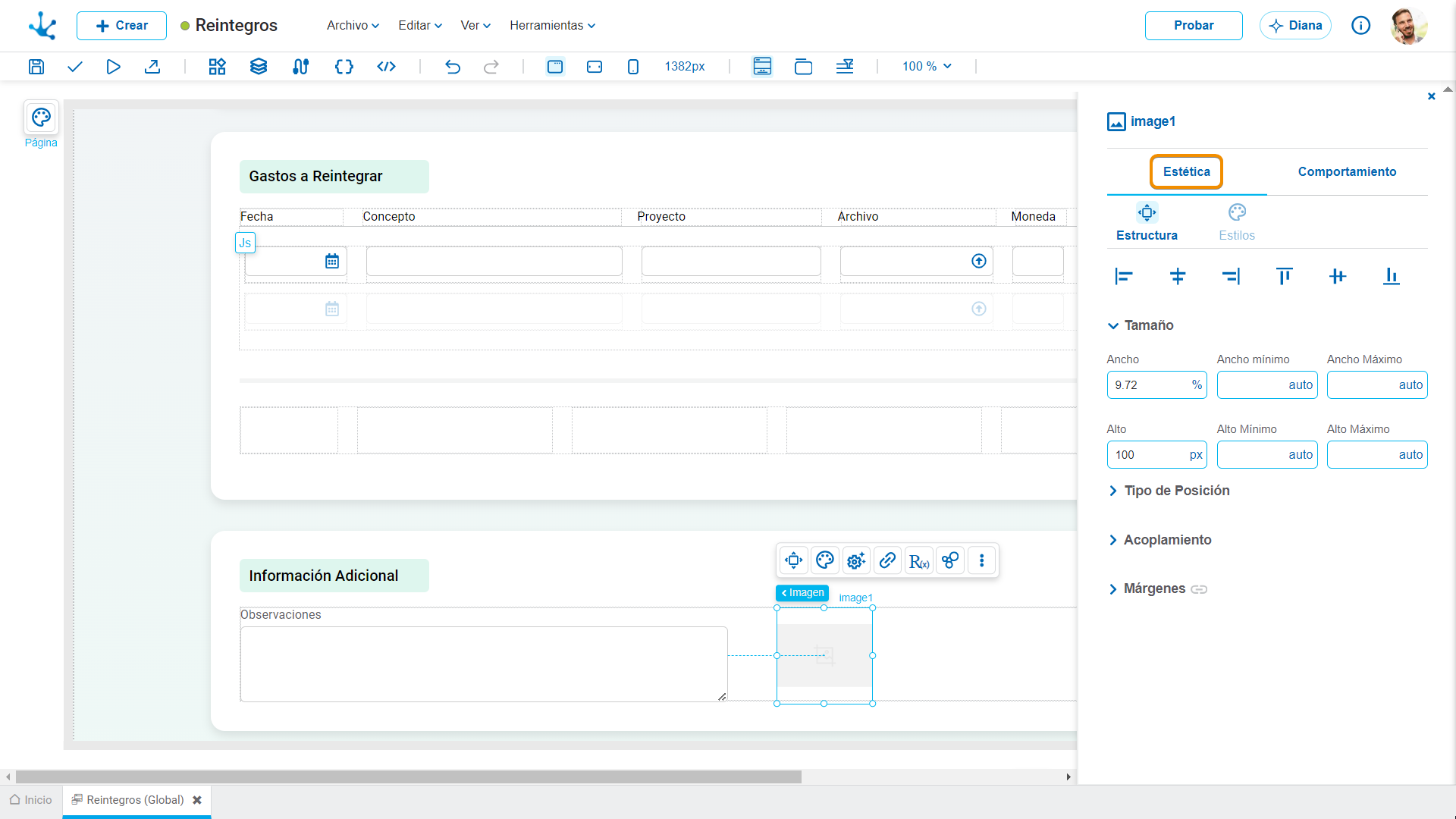This screenshot has width=1456, height=819.
Task: Toggle tablet viewport mode
Action: 595,67
